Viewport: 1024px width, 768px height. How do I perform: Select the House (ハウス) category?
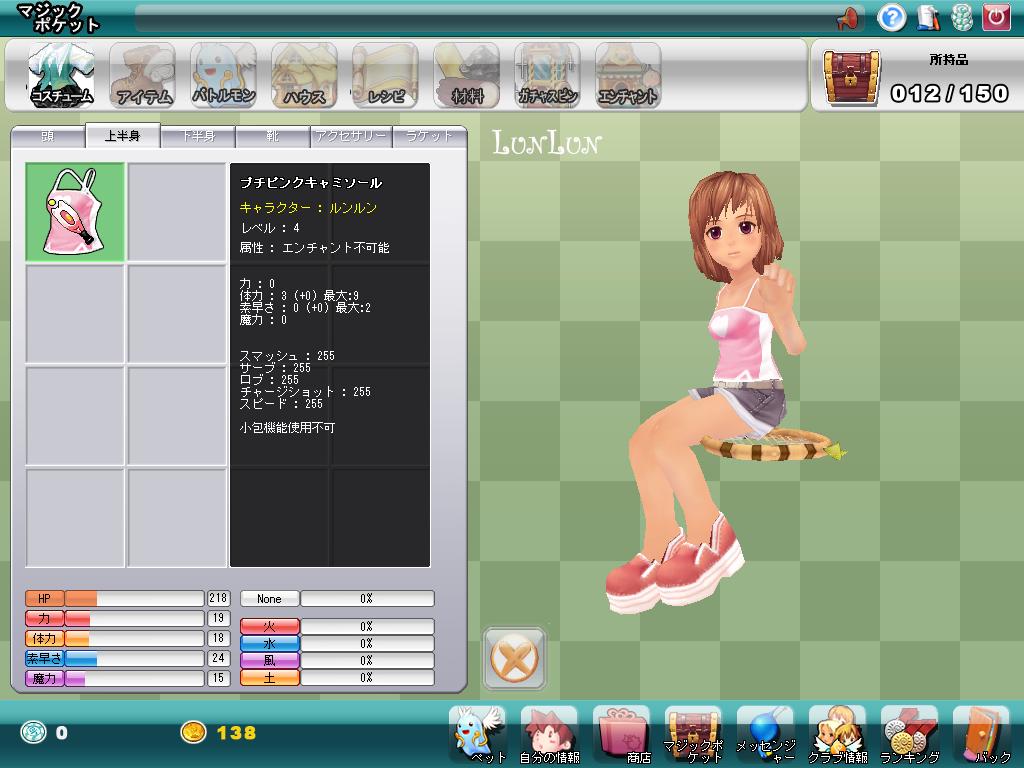[x=304, y=75]
